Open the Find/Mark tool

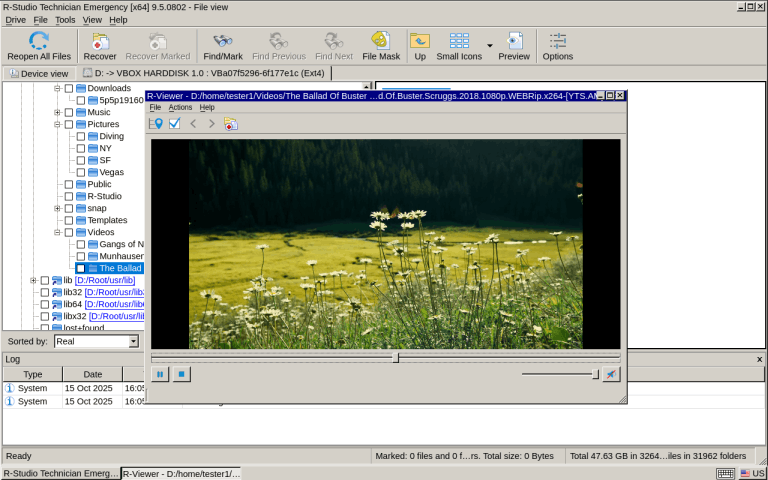223,46
